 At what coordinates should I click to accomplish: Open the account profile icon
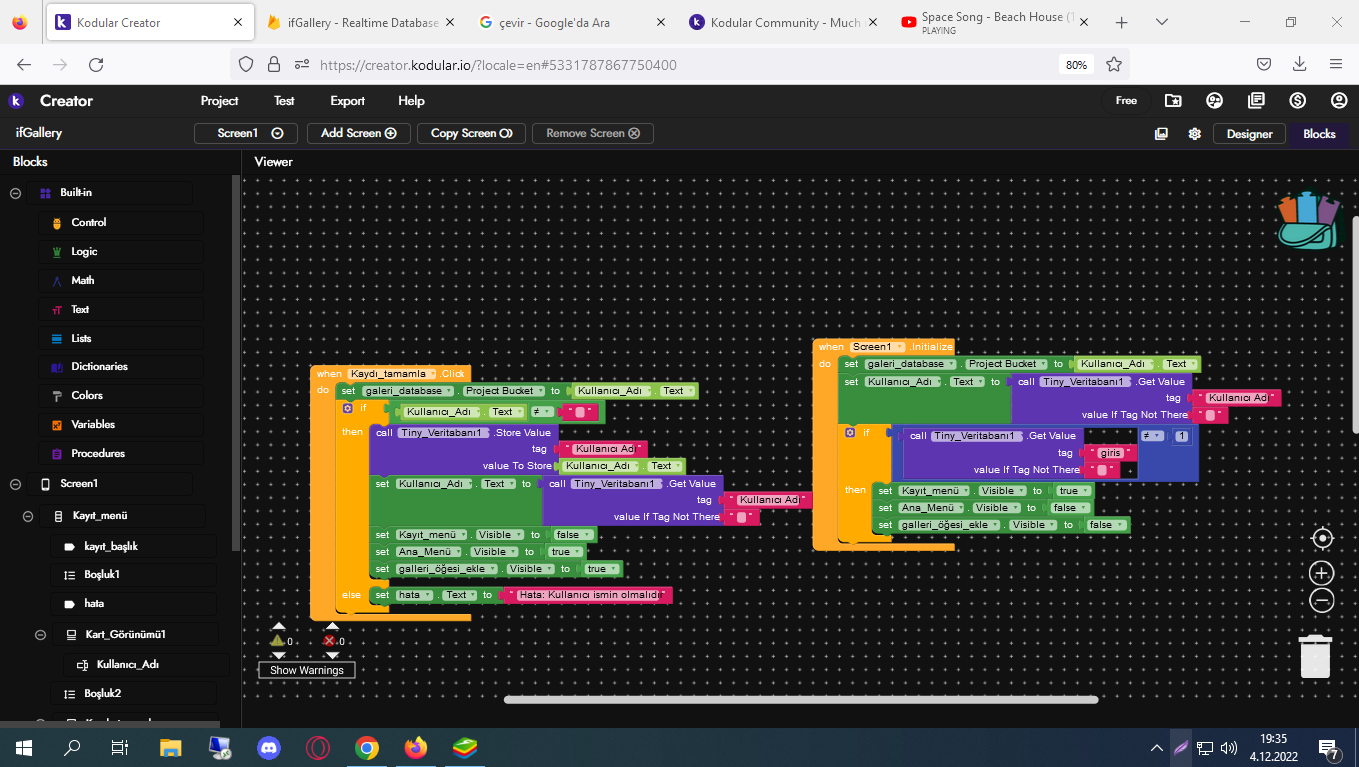[x=1339, y=101]
